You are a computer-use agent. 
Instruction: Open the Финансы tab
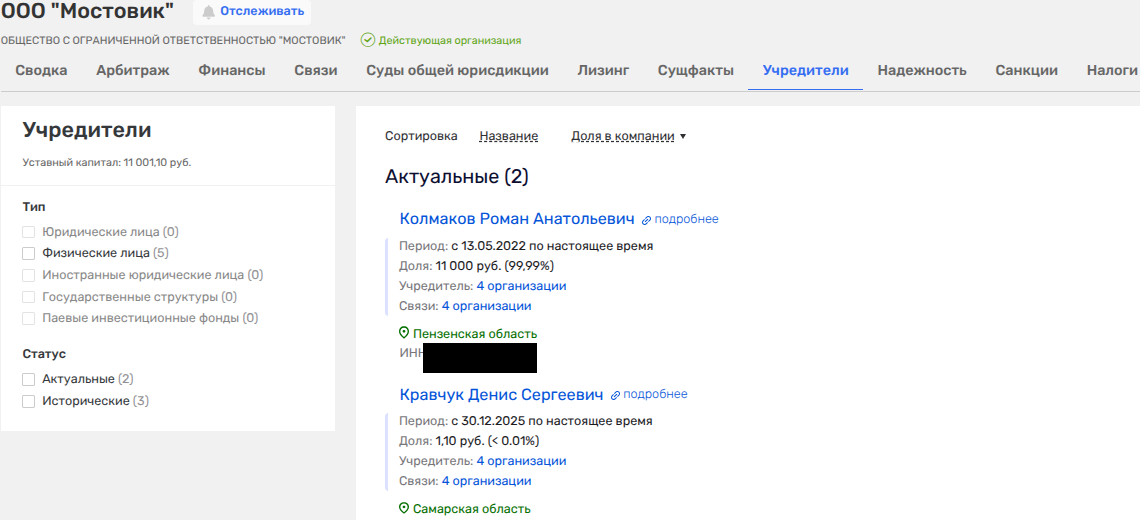click(232, 70)
